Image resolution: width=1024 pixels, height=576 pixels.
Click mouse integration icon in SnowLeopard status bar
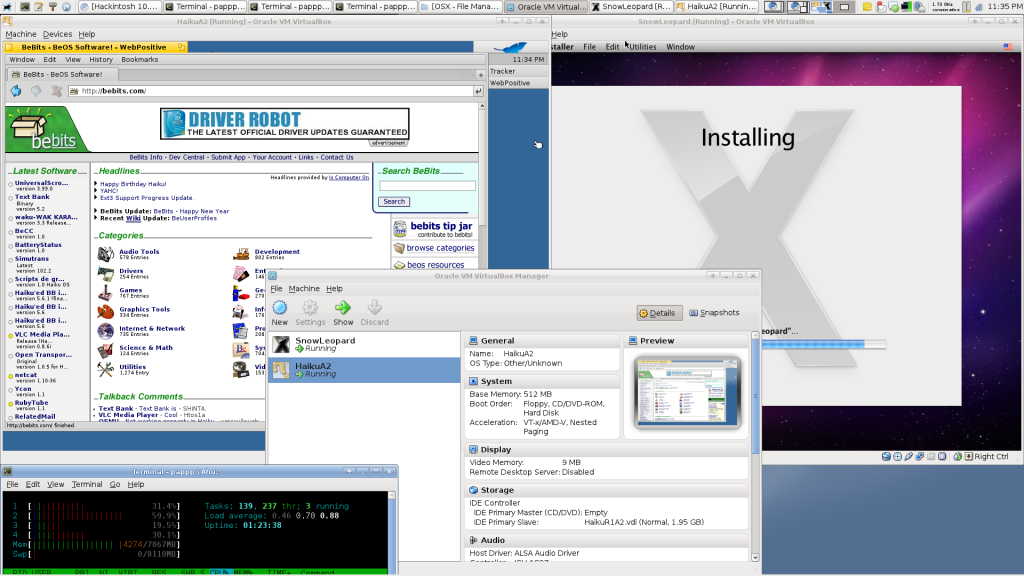point(957,456)
